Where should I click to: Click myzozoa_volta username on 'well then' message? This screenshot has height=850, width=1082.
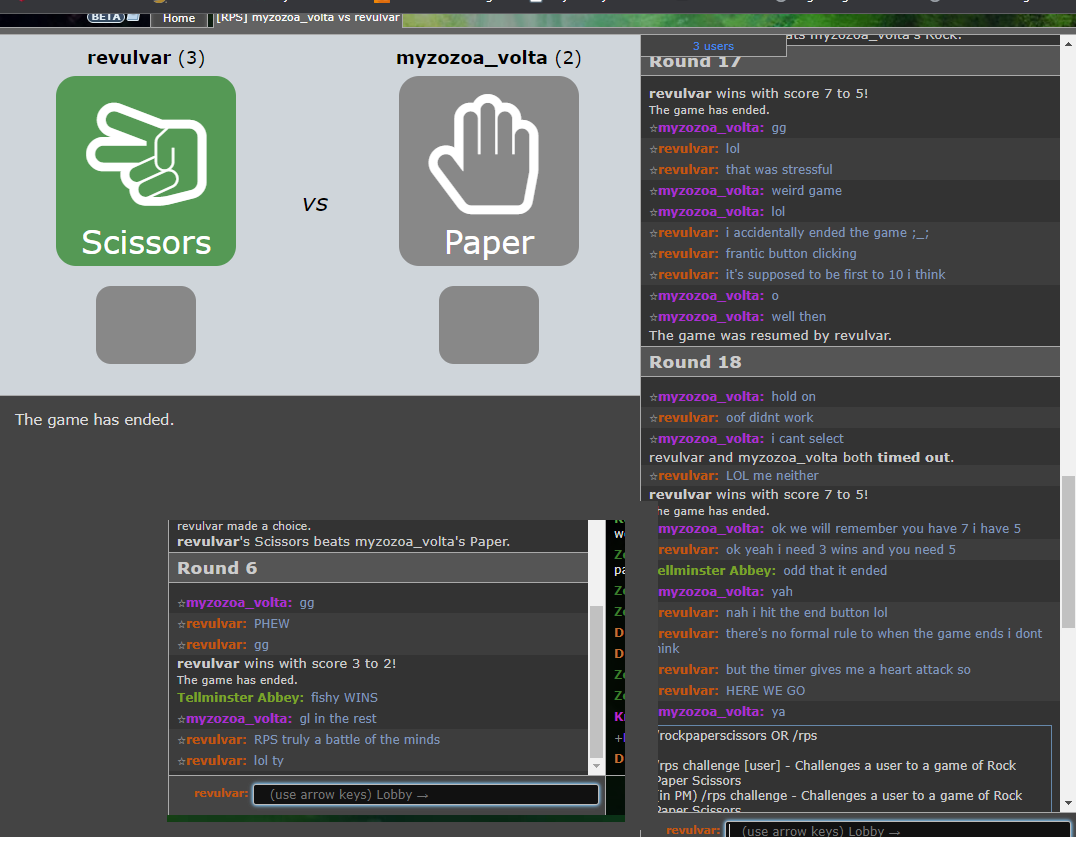point(711,317)
